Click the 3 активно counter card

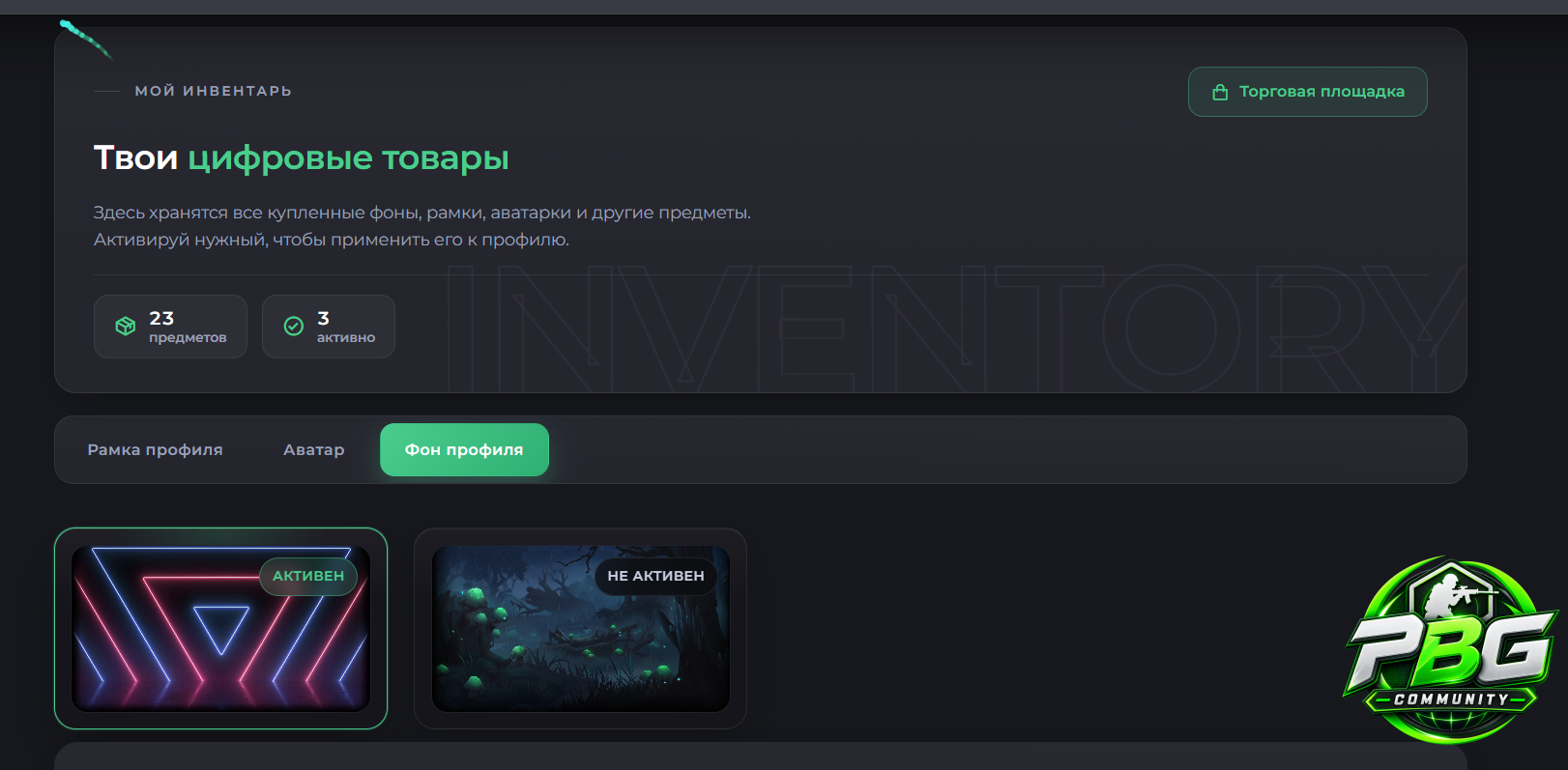pyautogui.click(x=329, y=327)
